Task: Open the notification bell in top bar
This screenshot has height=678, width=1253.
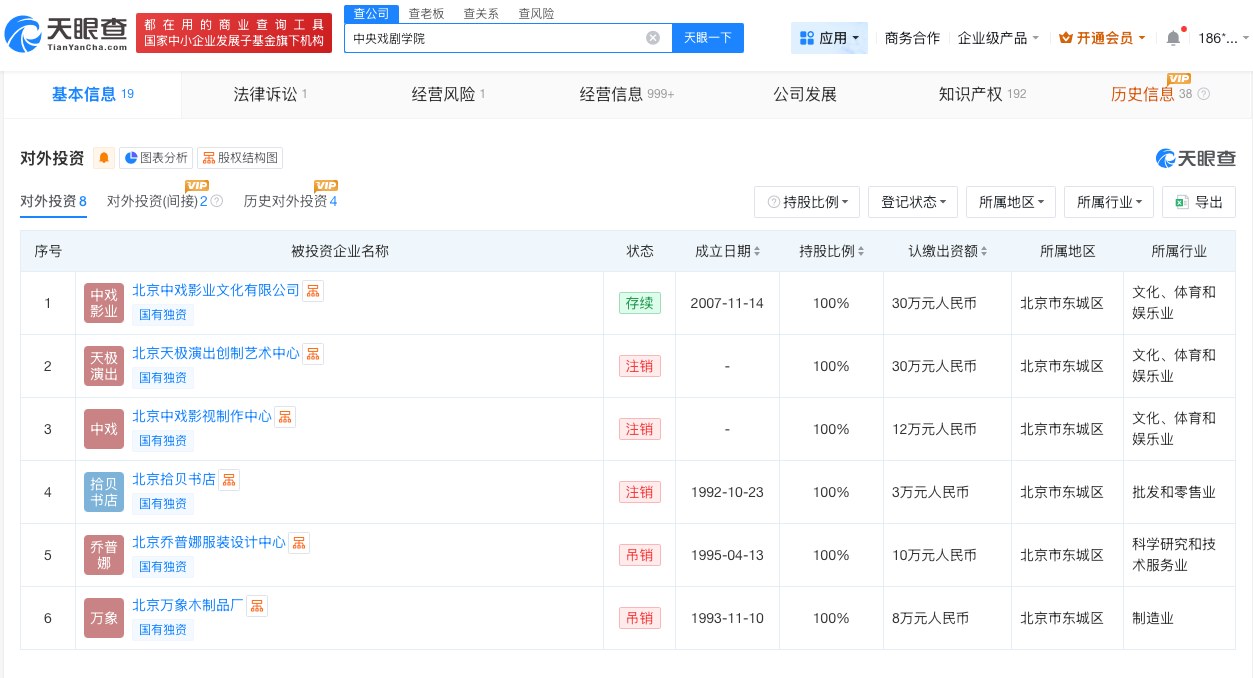Action: pyautogui.click(x=1173, y=37)
